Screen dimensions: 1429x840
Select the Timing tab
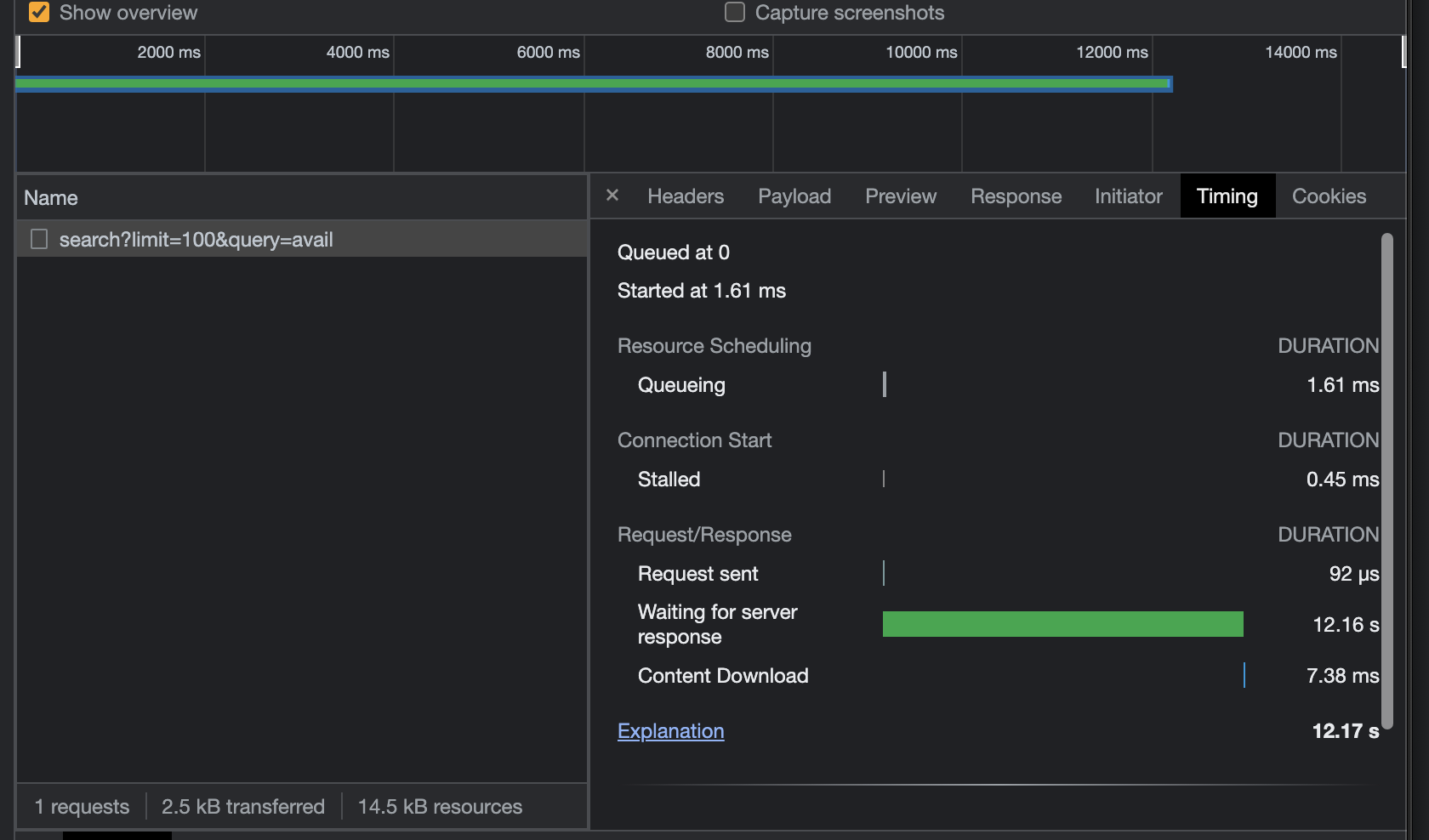pos(1227,196)
